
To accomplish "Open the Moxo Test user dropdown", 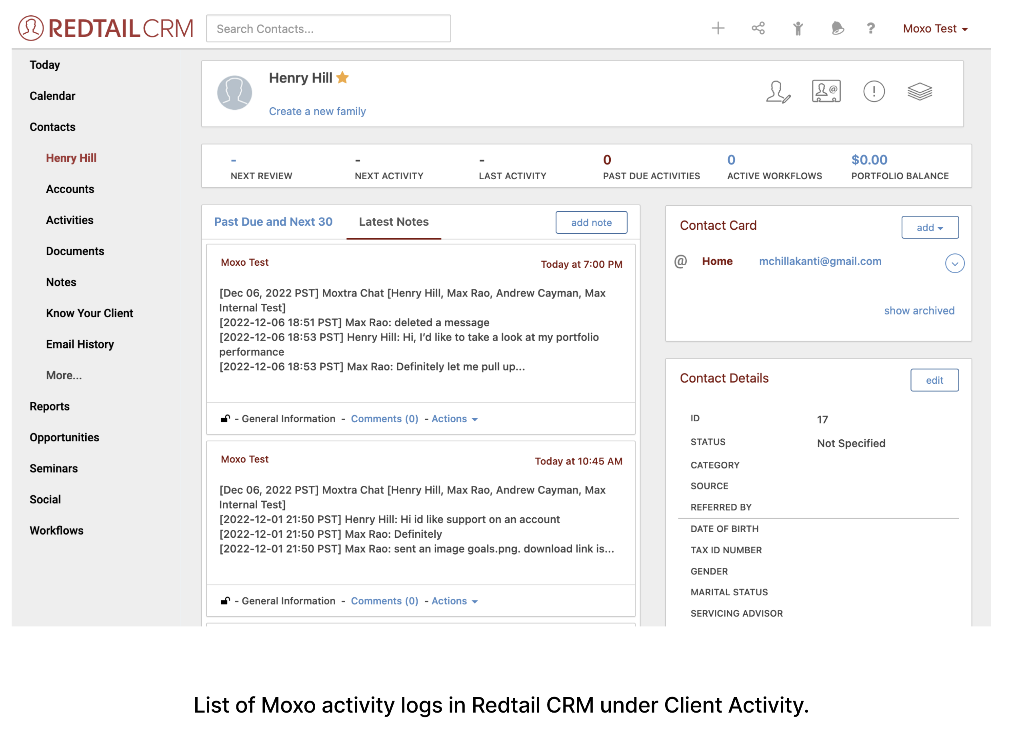I will pyautogui.click(x=935, y=29).
